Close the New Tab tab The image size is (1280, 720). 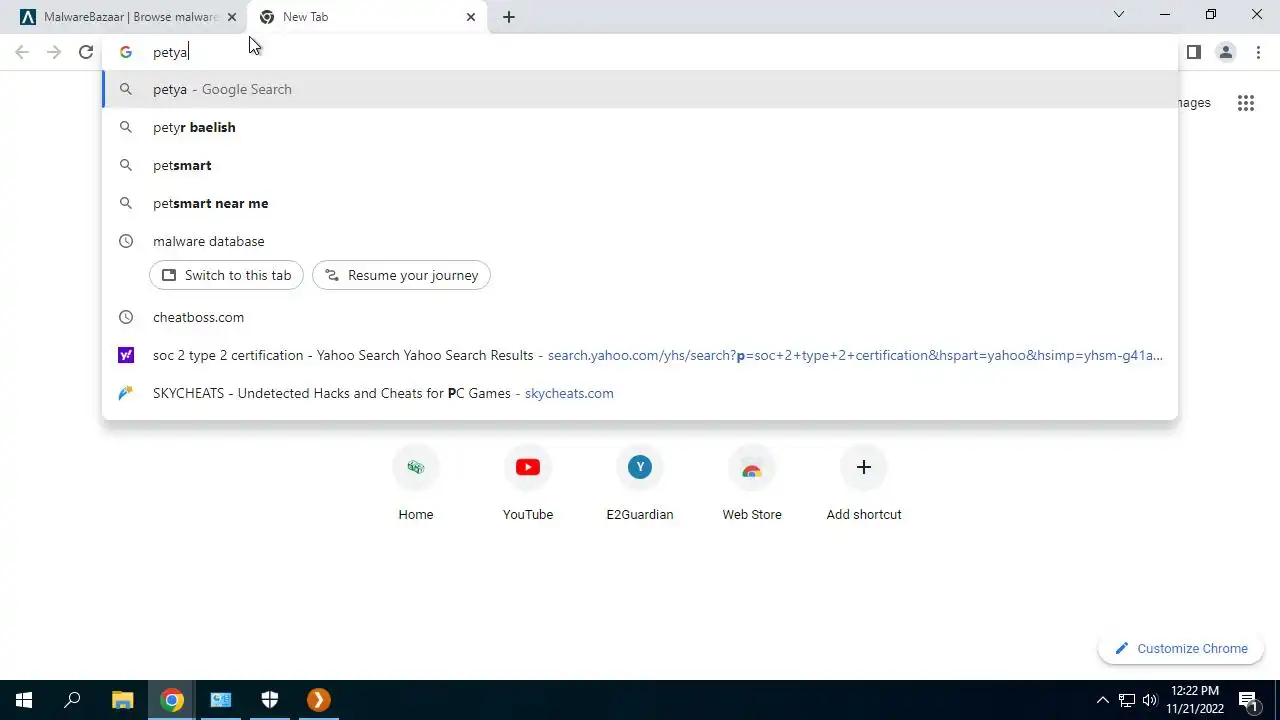click(471, 17)
